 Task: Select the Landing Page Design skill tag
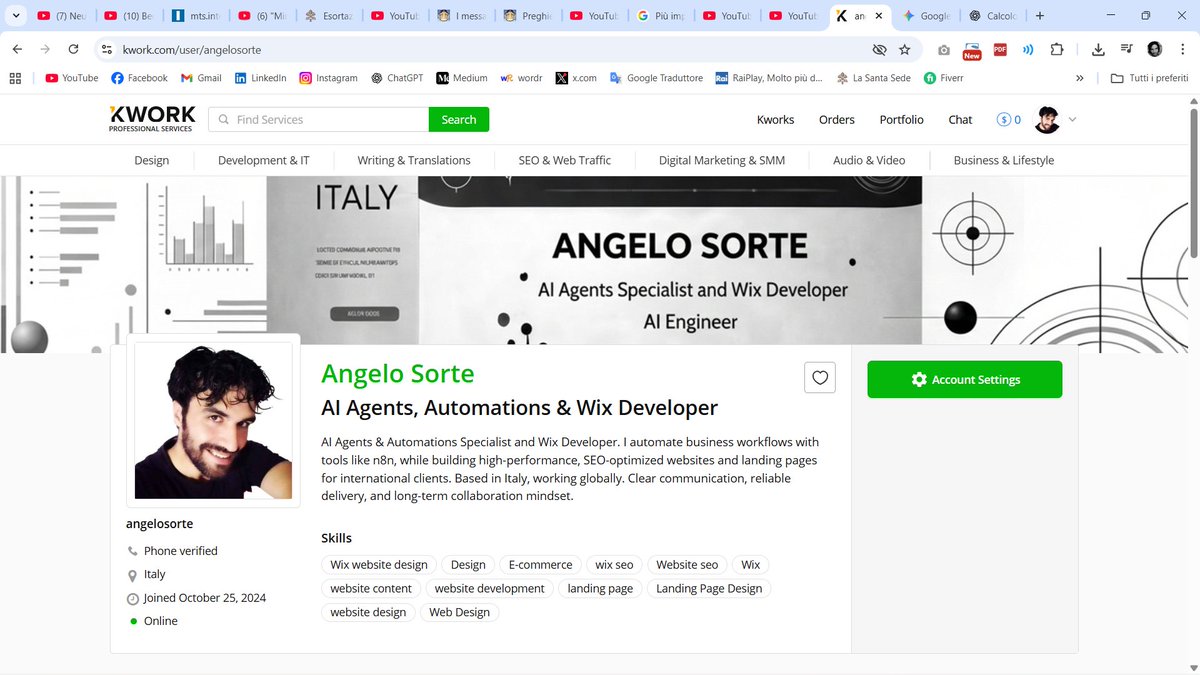[709, 588]
